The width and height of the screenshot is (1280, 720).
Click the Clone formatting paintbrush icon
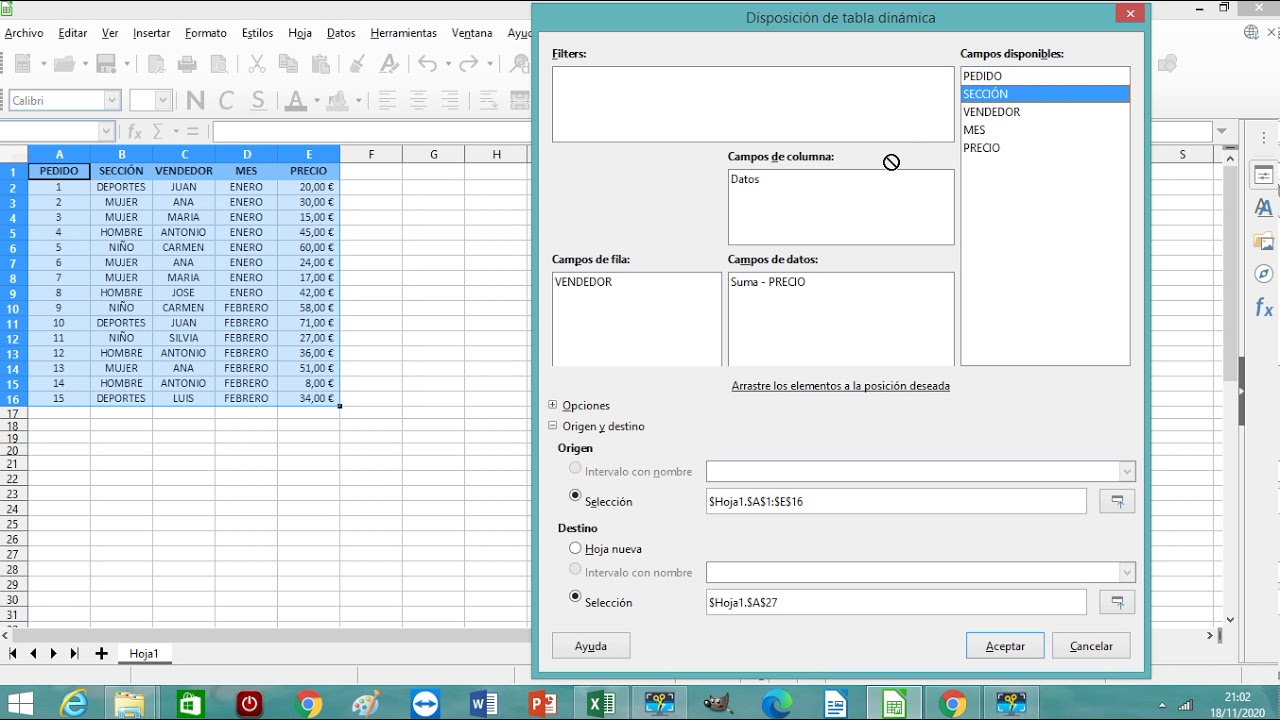358,64
